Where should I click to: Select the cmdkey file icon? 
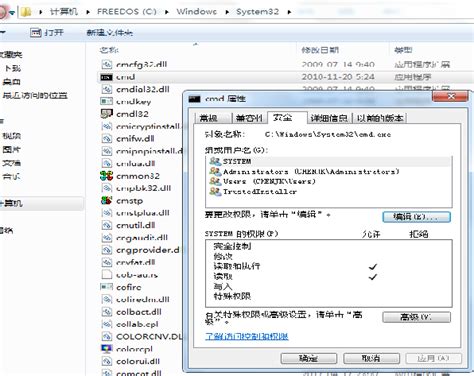(106, 101)
